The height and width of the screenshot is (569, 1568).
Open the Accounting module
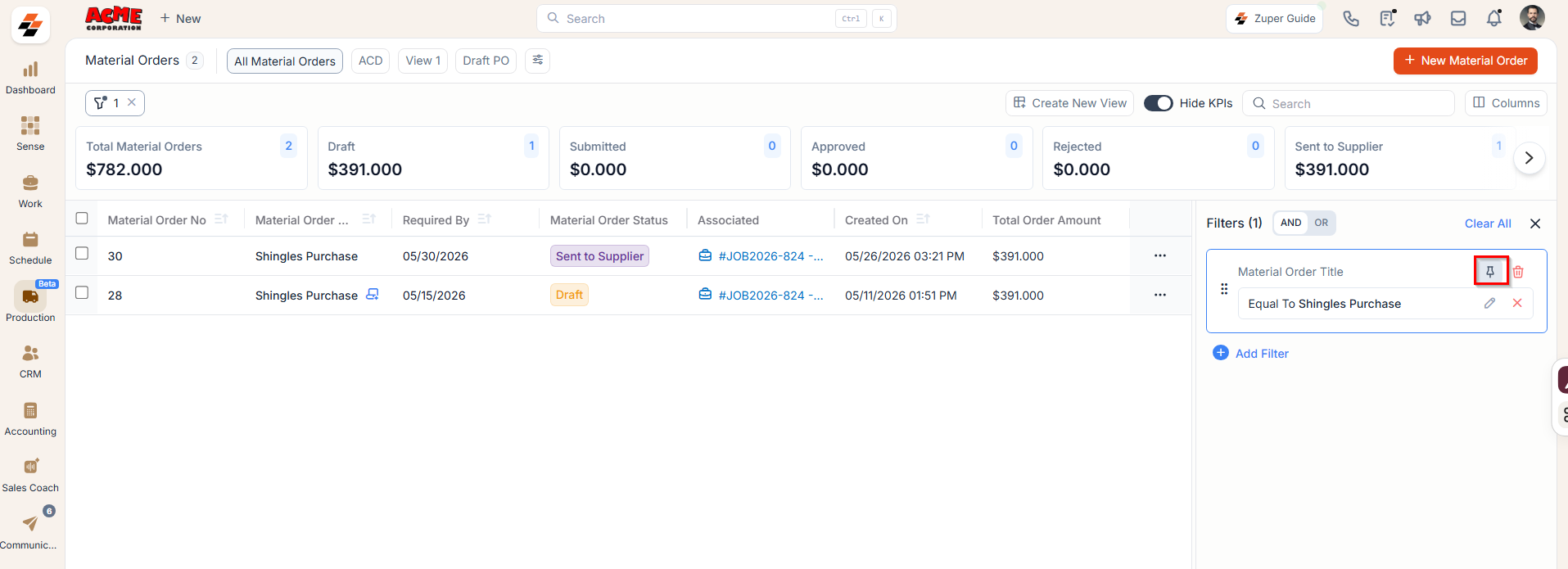coord(30,419)
